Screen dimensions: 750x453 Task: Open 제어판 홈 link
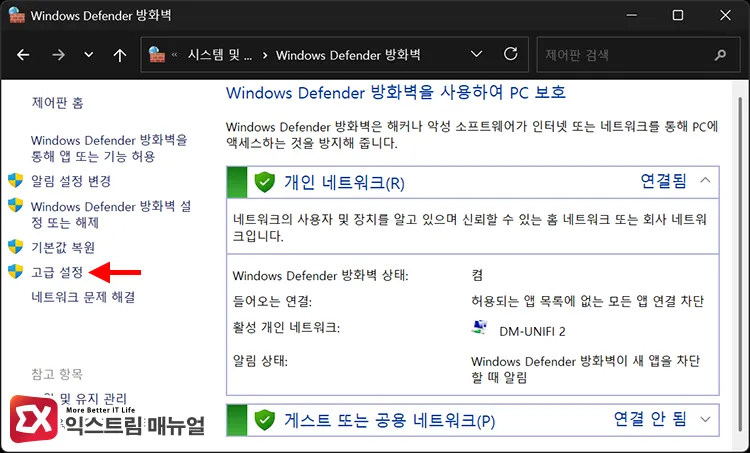57,102
